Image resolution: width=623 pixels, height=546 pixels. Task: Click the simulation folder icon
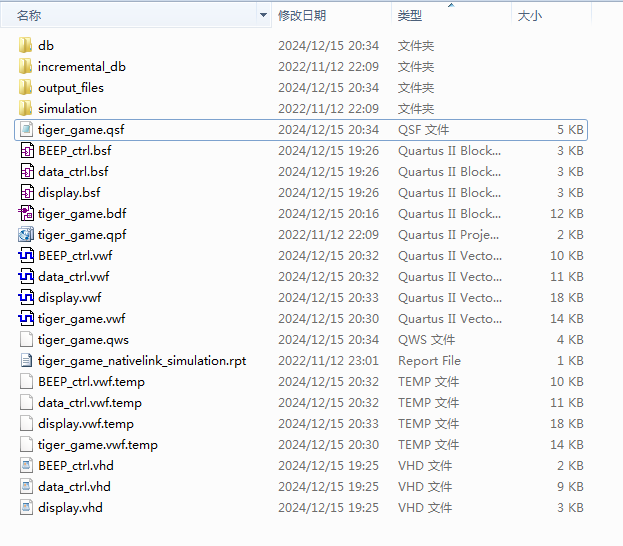click(x=26, y=108)
